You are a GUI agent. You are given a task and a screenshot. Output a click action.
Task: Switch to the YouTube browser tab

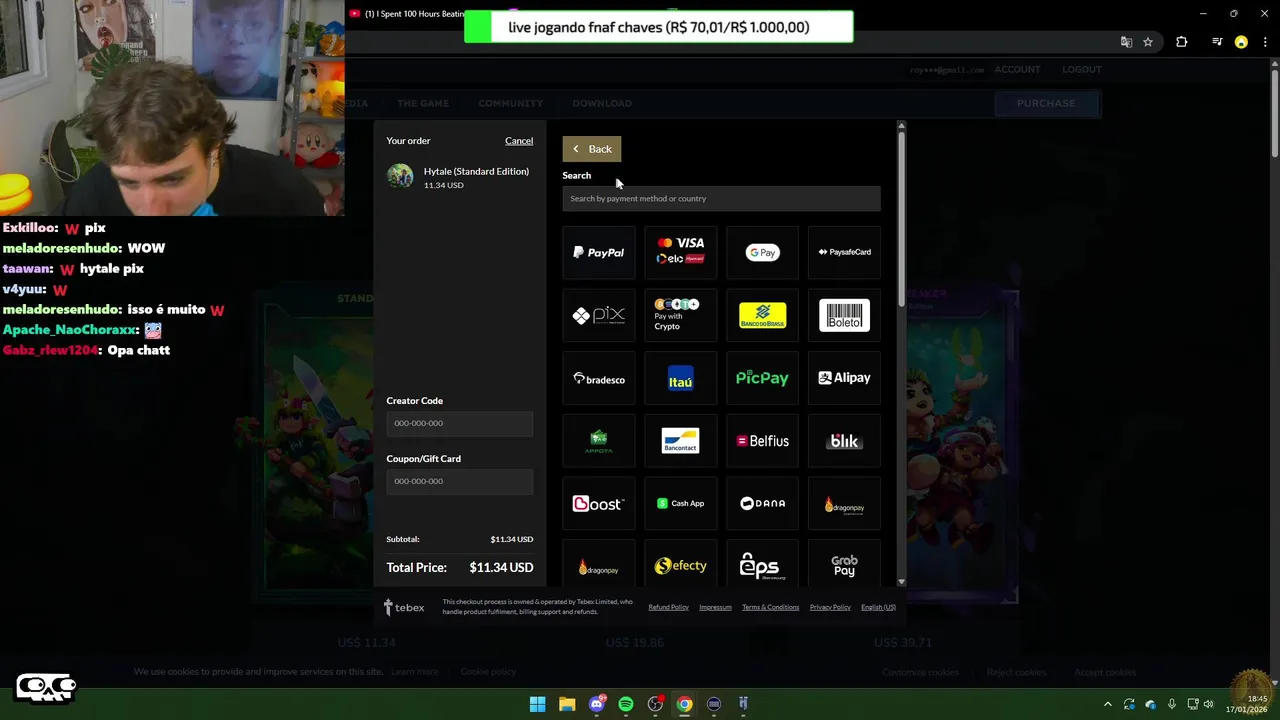tap(406, 14)
